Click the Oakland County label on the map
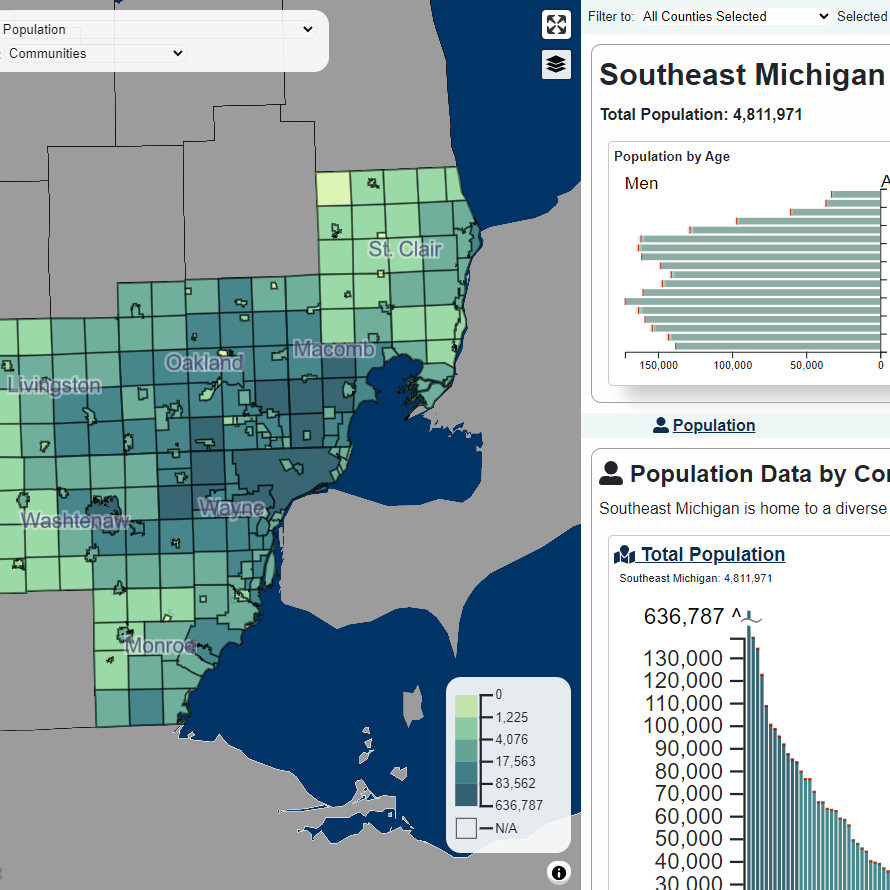 tap(204, 363)
